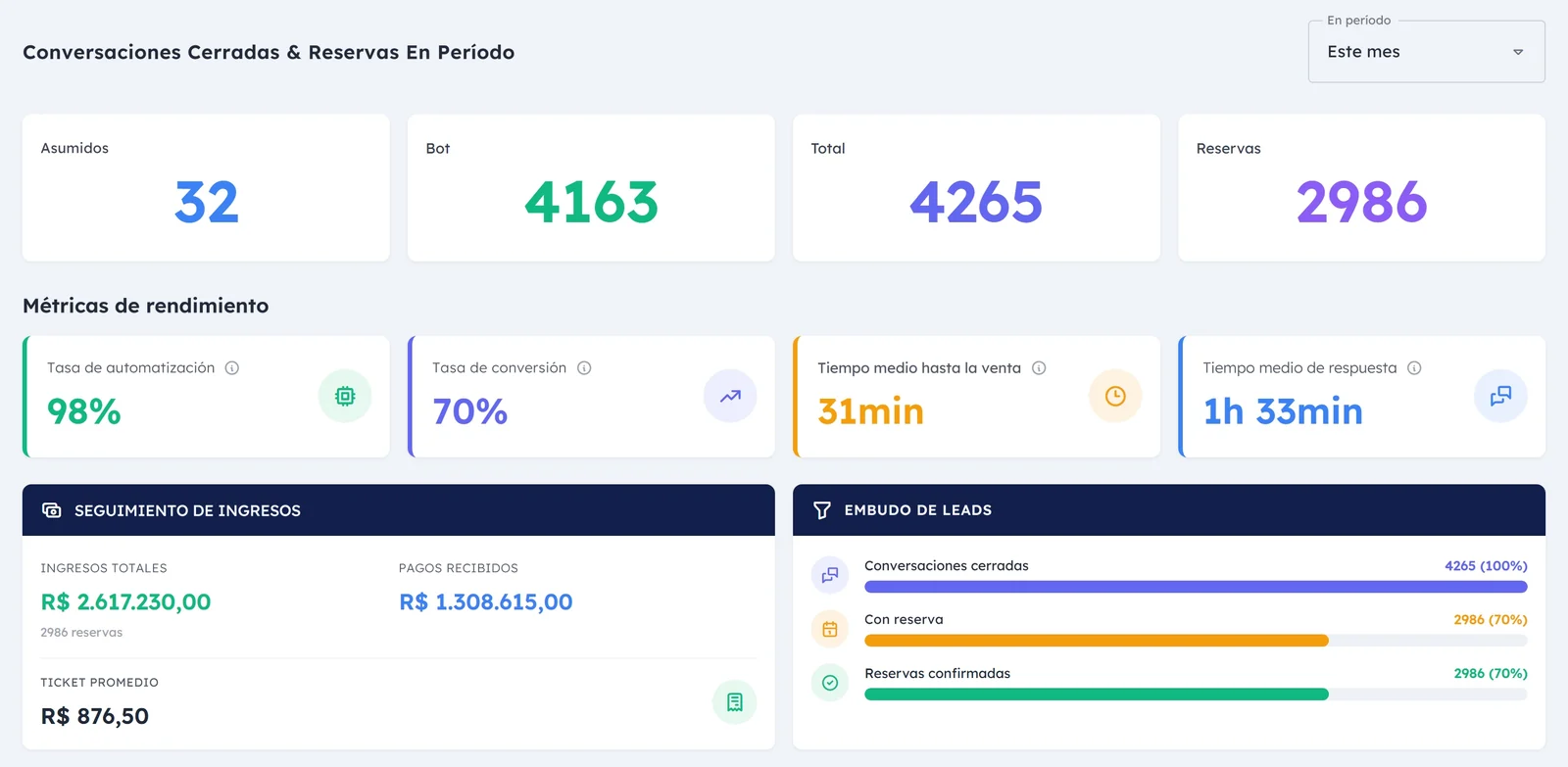Screen dimensions: 1568x767
Task: Click the '4265 (100%)' funnel value
Action: (x=1486, y=566)
